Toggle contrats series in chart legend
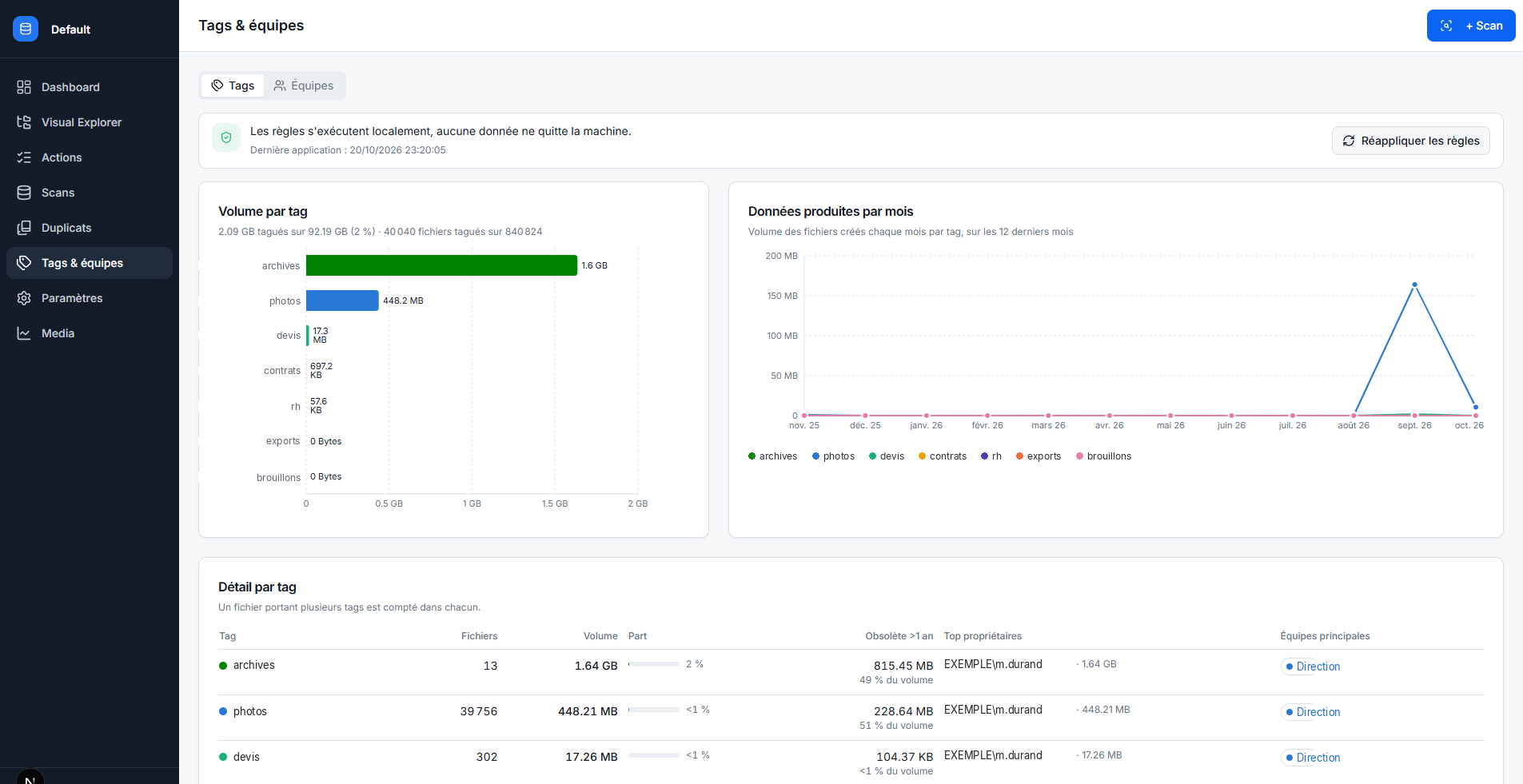1523x784 pixels. click(x=943, y=456)
